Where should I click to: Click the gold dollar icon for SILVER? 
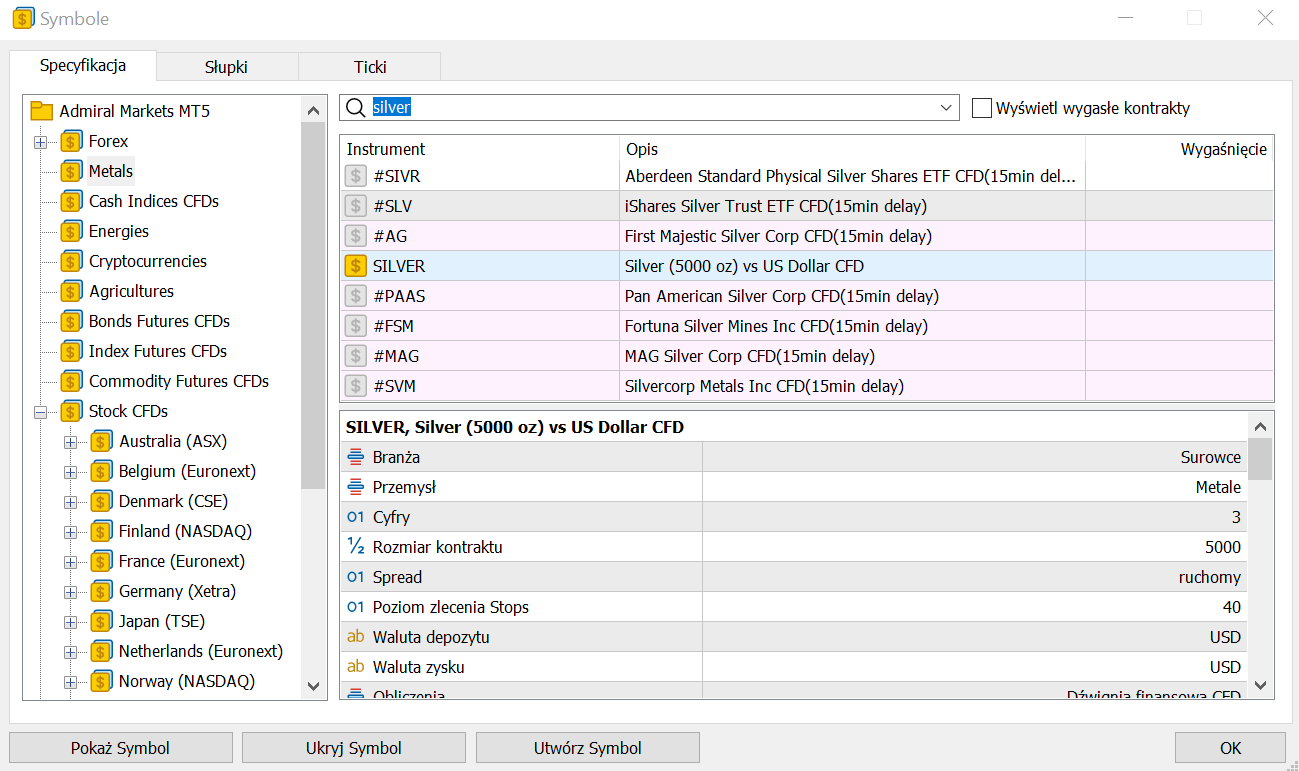coord(355,266)
